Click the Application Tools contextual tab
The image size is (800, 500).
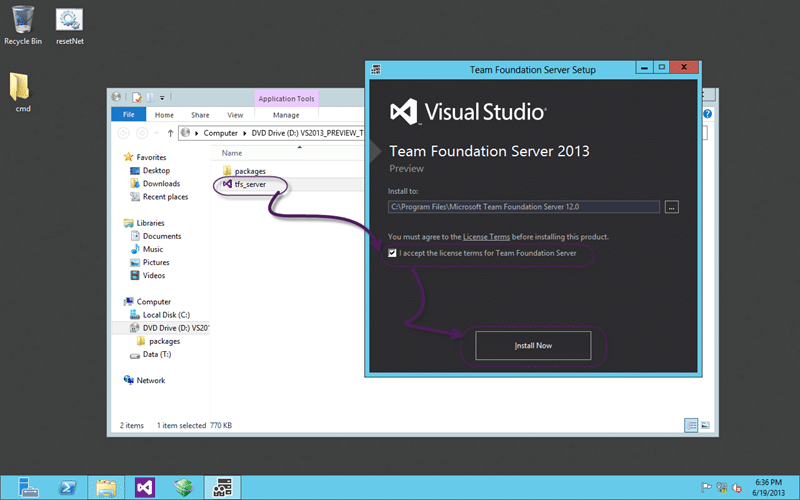tap(286, 98)
